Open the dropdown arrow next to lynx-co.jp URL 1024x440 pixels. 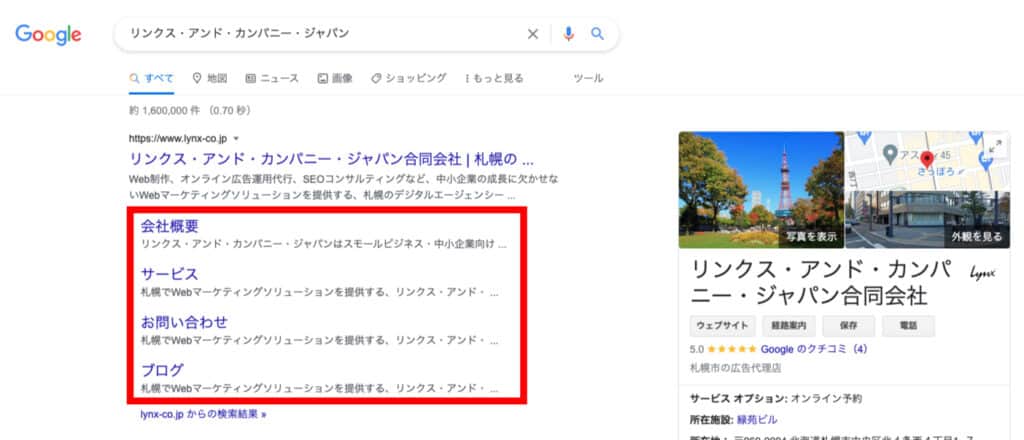(236, 138)
